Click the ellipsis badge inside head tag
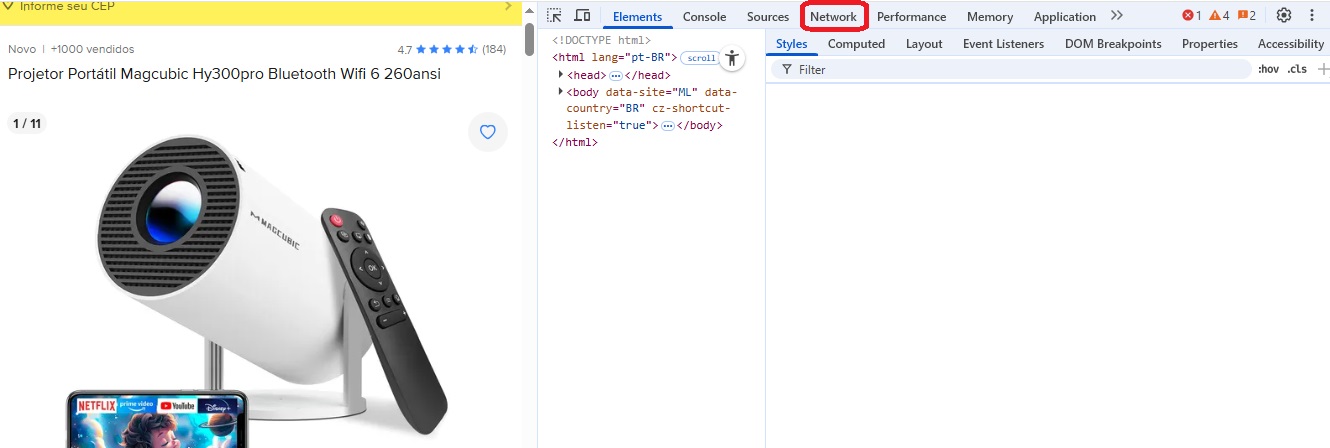Image resolution: width=1330 pixels, height=448 pixels. tap(616, 75)
